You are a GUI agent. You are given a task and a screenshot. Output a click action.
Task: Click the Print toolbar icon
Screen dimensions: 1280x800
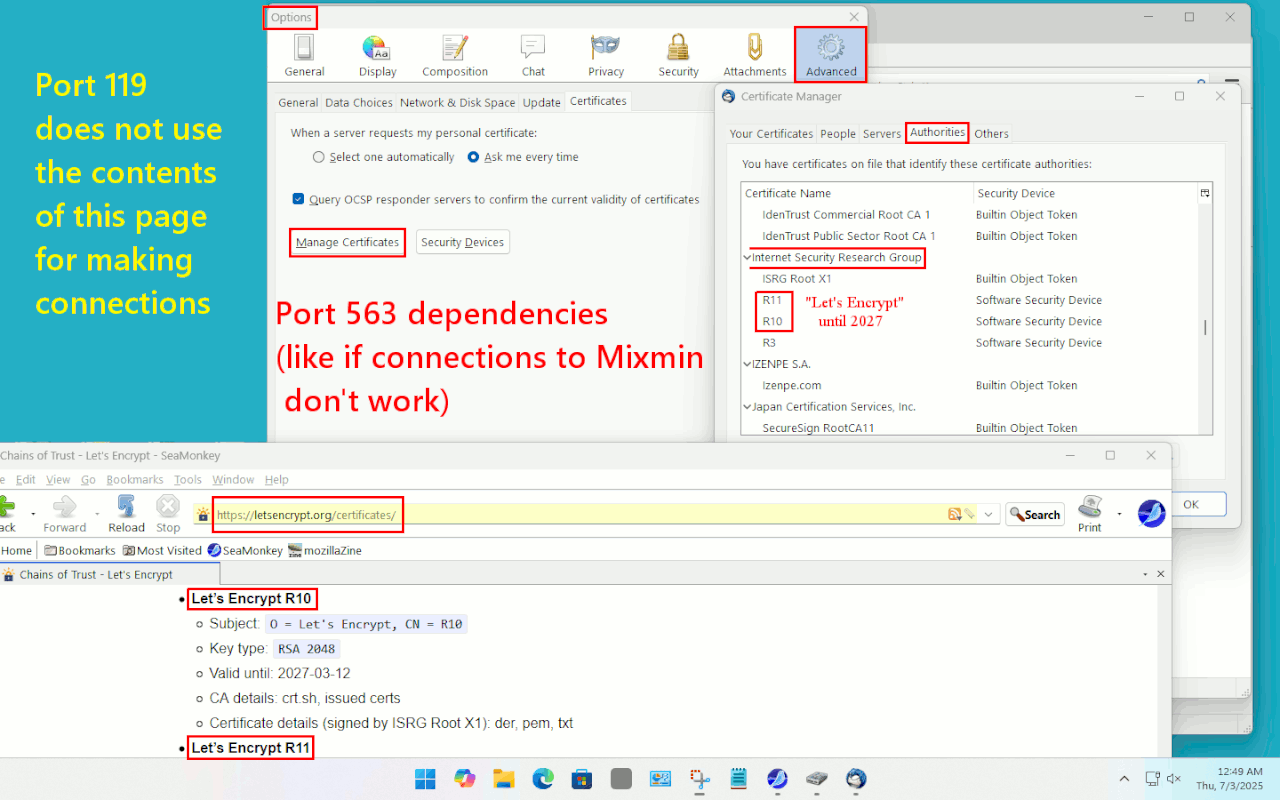(x=1090, y=514)
